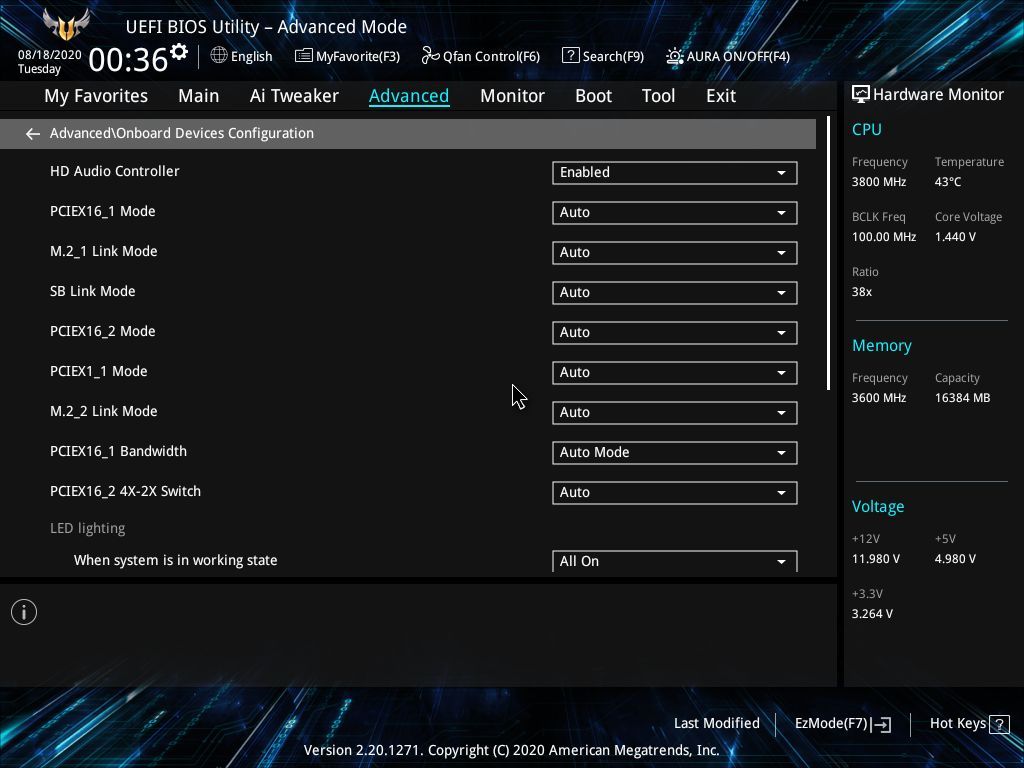Click the +12V 11.980 V reading
This screenshot has height=768, width=1024.
pyautogui.click(x=876, y=559)
